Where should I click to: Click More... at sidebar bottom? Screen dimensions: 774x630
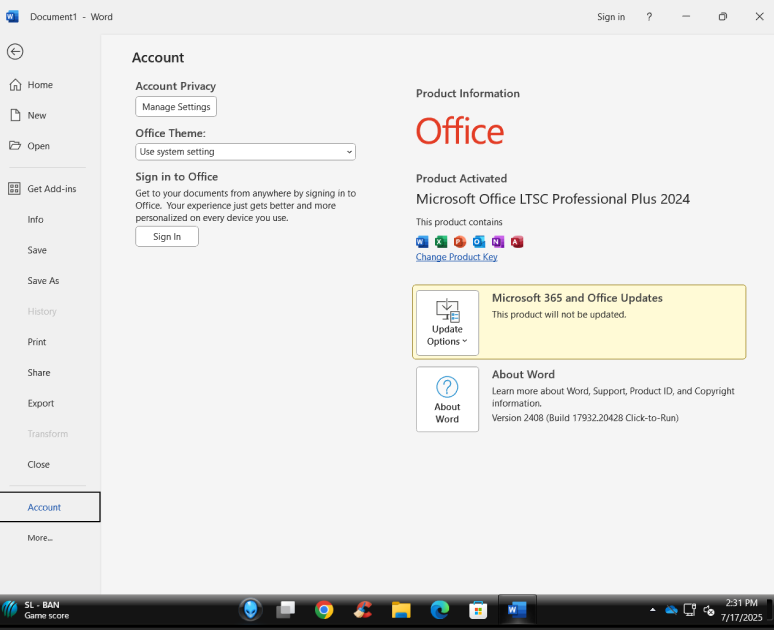coord(42,538)
